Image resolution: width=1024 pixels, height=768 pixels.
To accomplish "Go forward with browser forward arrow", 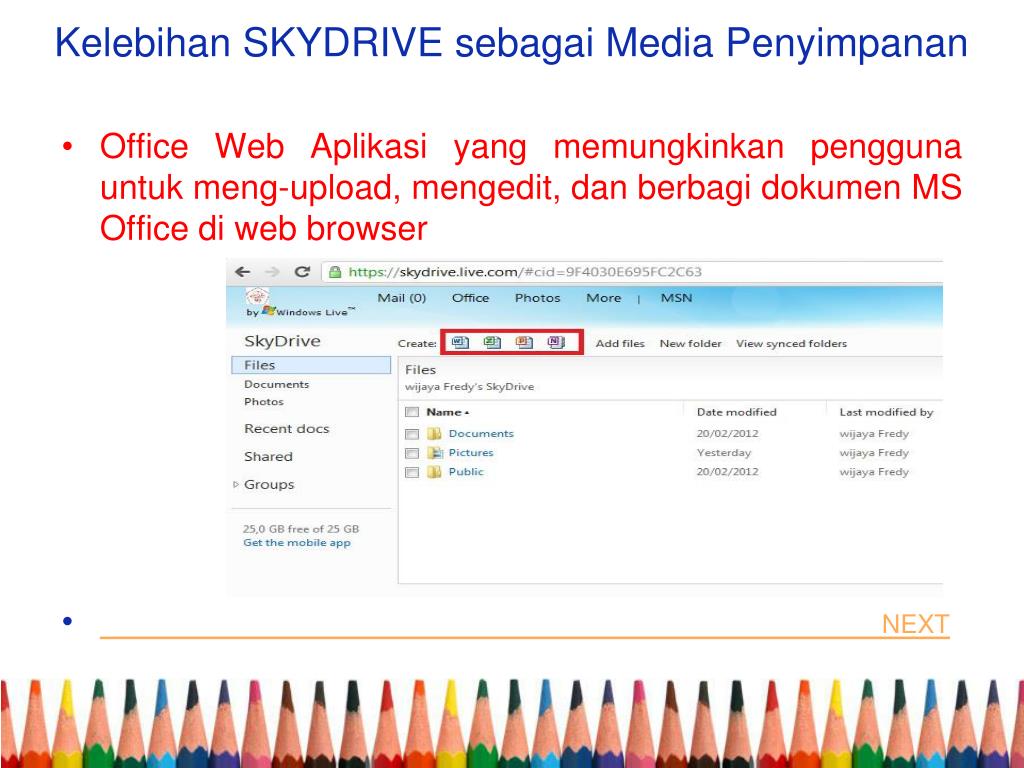I will 272,272.
